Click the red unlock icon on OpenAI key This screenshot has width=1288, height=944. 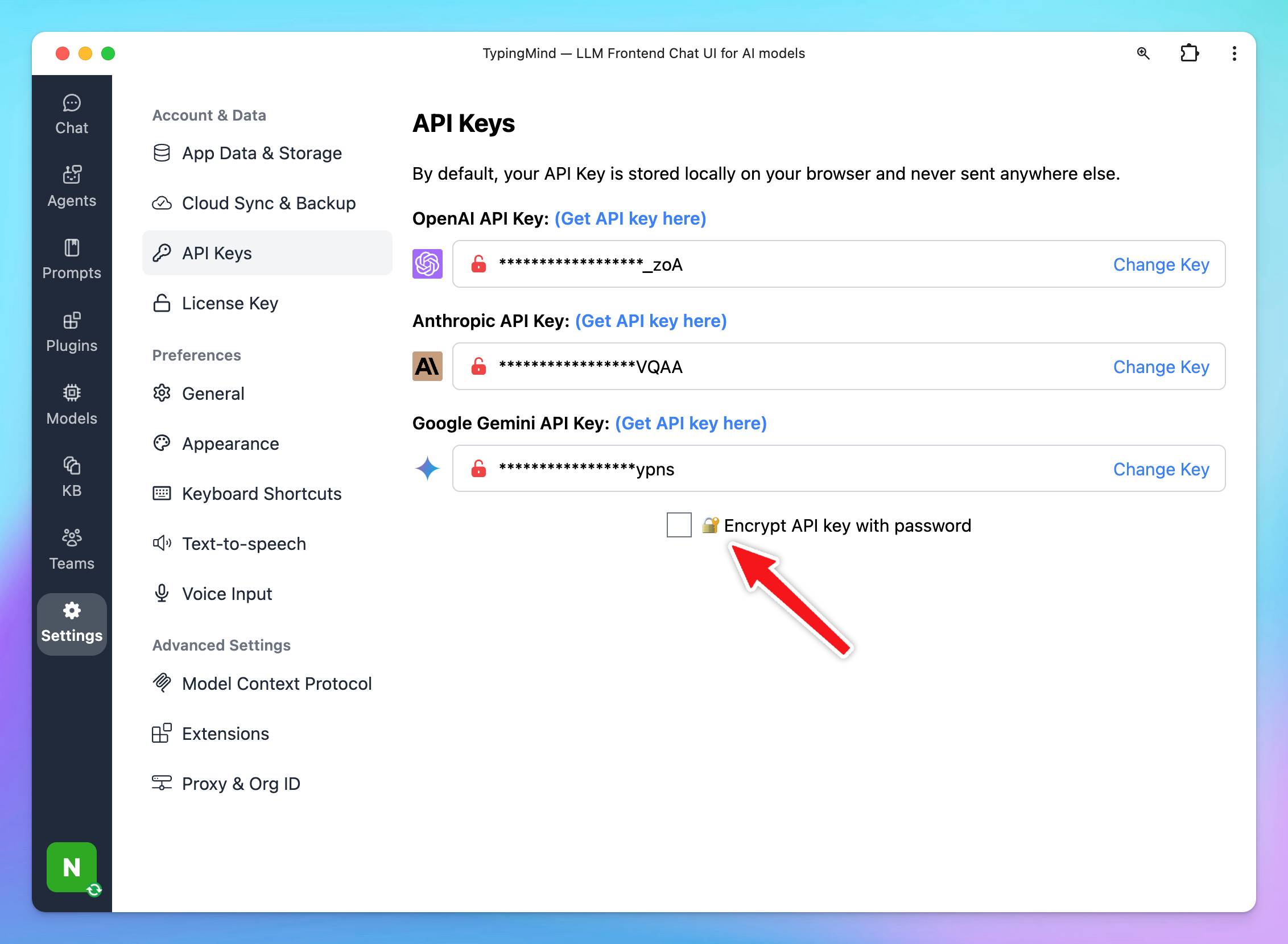click(478, 264)
